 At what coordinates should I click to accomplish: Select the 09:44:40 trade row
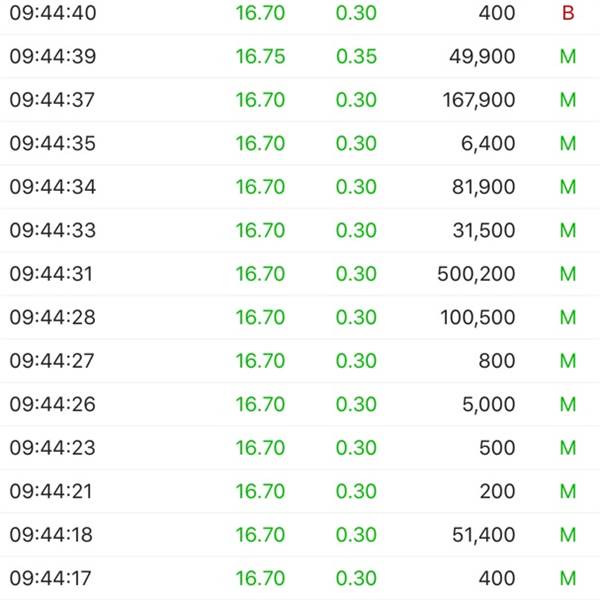pos(300,14)
